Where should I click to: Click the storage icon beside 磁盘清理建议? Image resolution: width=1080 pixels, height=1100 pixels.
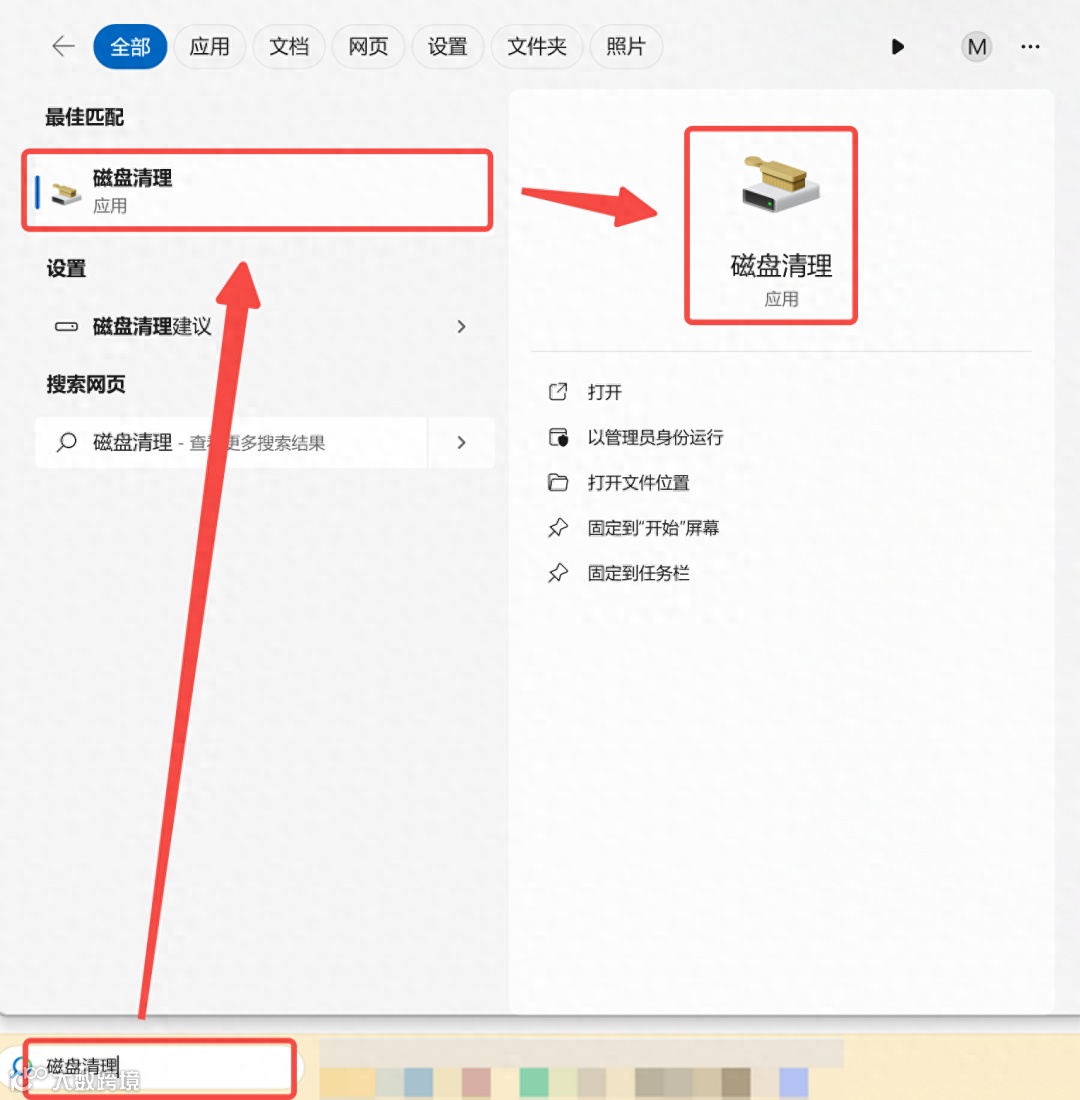click(66, 326)
